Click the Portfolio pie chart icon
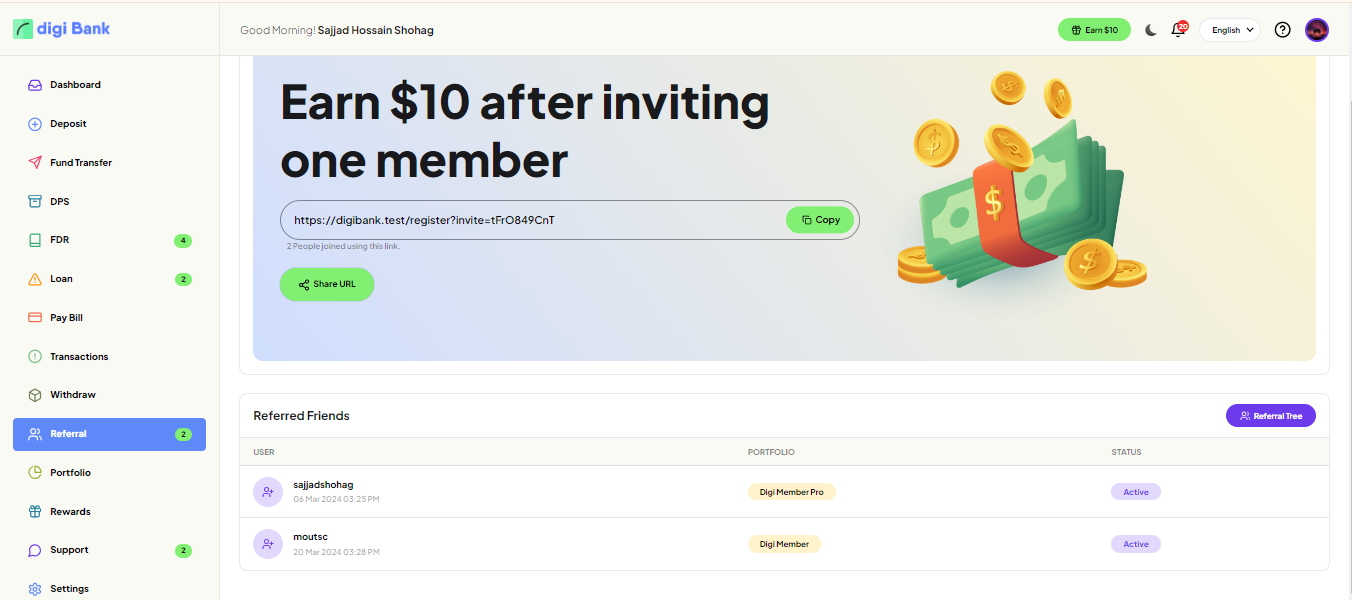Screen dimensions: 1352x600 (35, 472)
